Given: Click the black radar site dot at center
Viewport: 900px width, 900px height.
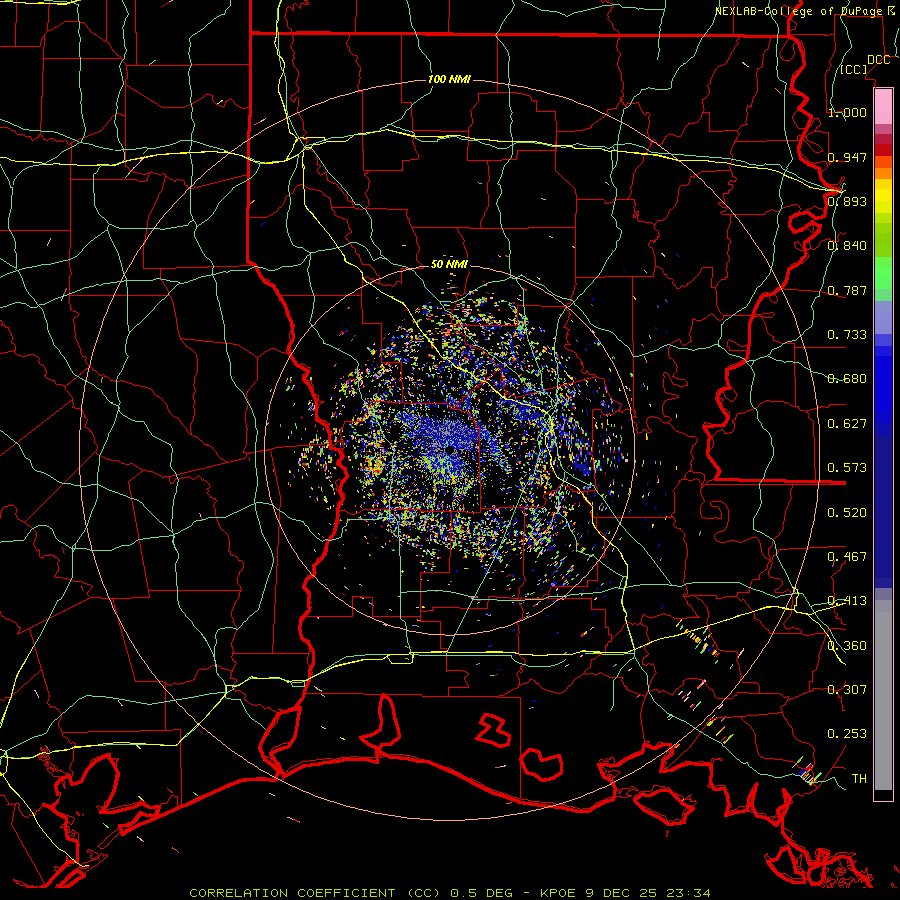Looking at the screenshot, I should point(450,451).
